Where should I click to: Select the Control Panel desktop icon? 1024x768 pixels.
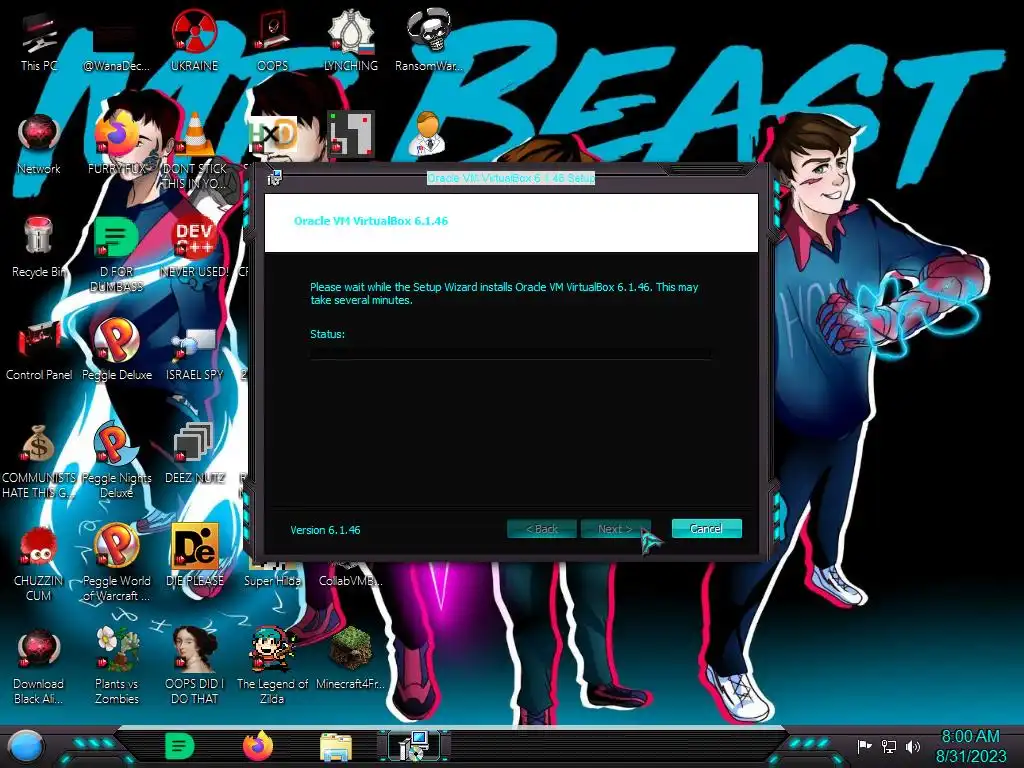click(39, 351)
